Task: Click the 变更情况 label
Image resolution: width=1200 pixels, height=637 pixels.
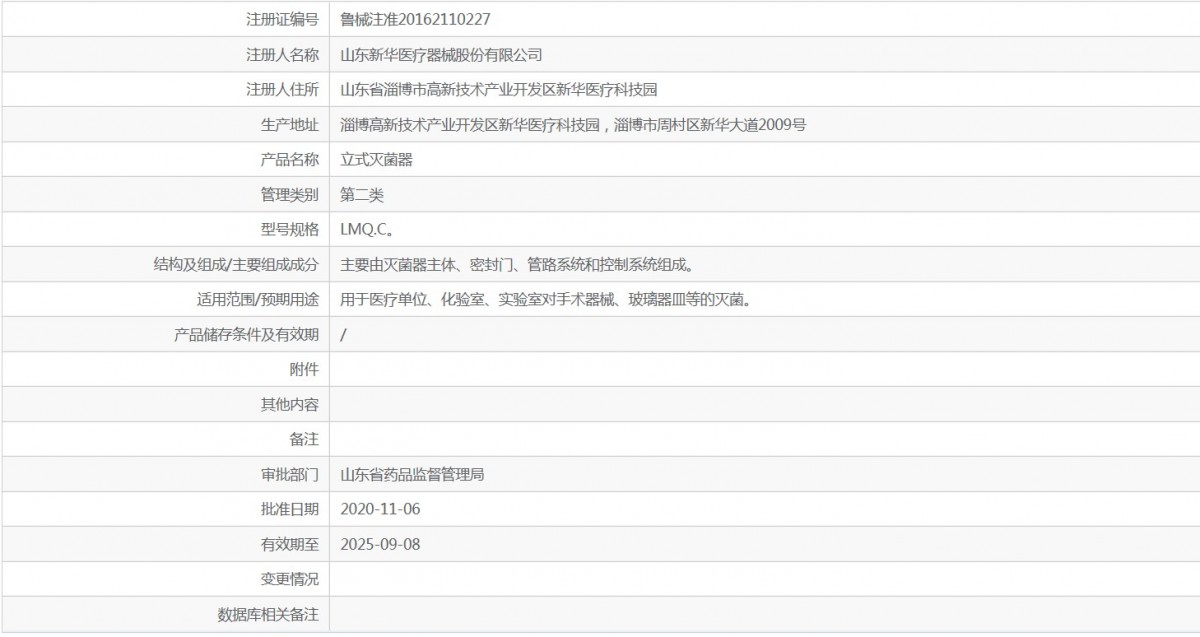Action: click(x=289, y=579)
